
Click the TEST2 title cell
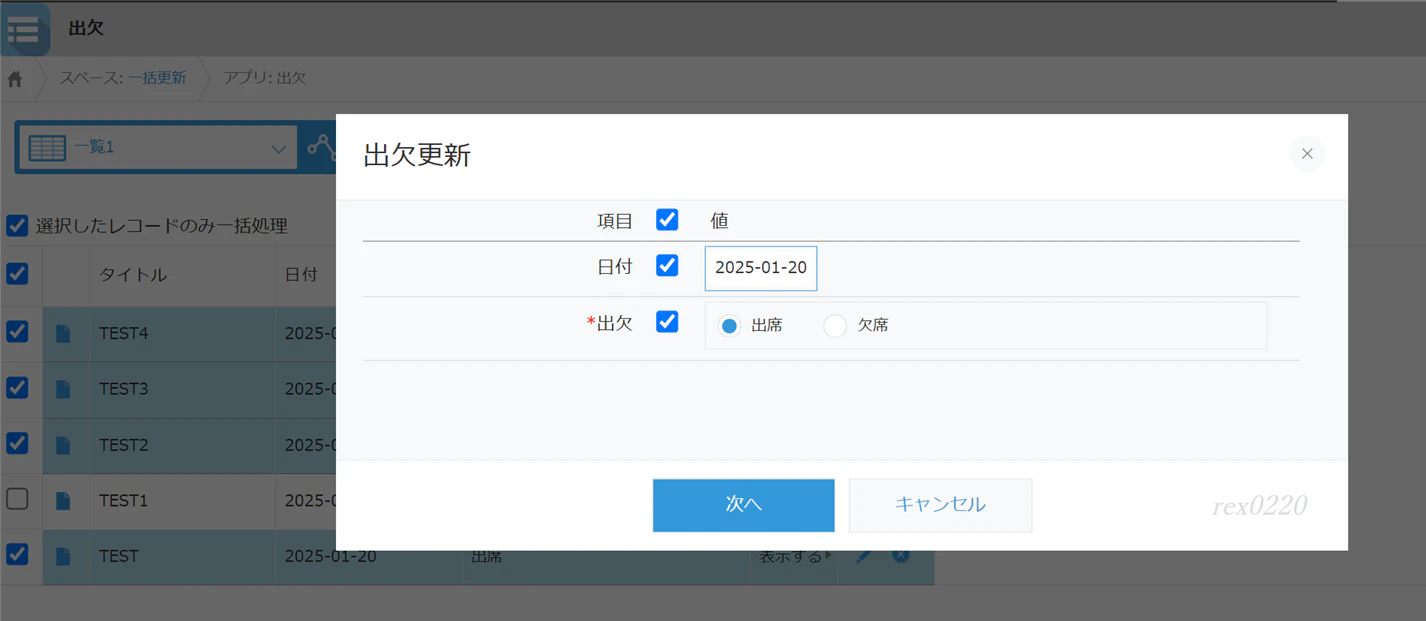click(183, 446)
